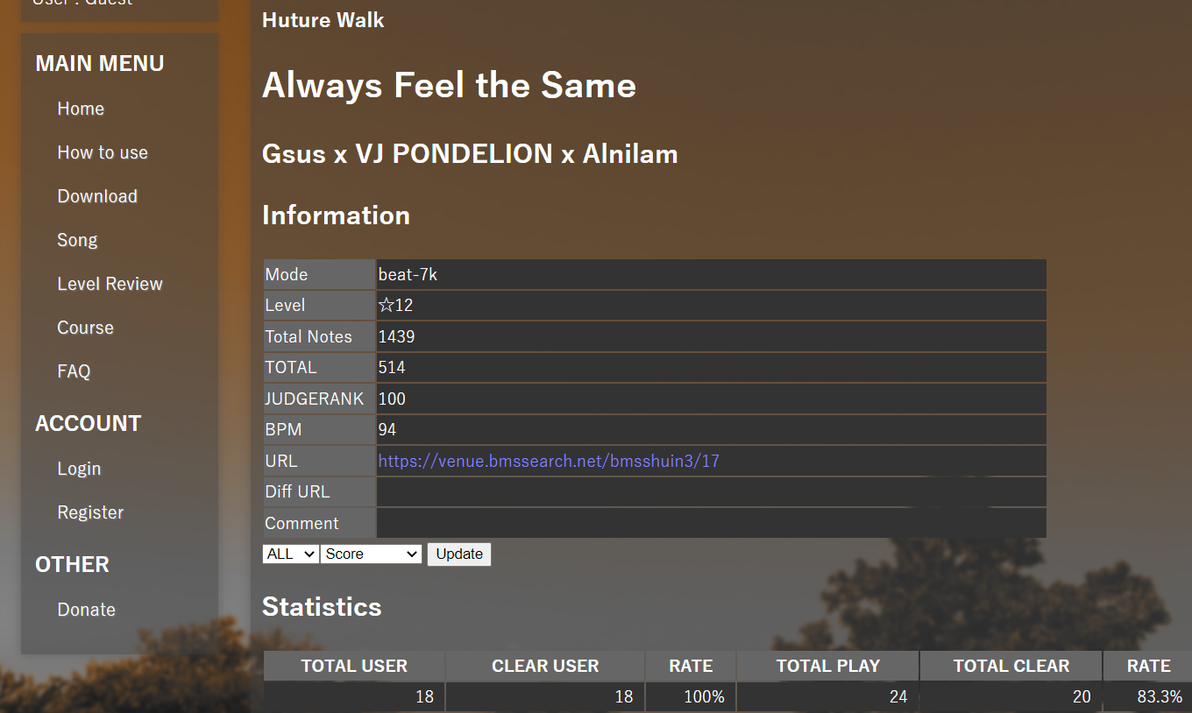This screenshot has width=1192, height=713.
Task: Click the TOTAL USER column header
Action: click(x=354, y=666)
